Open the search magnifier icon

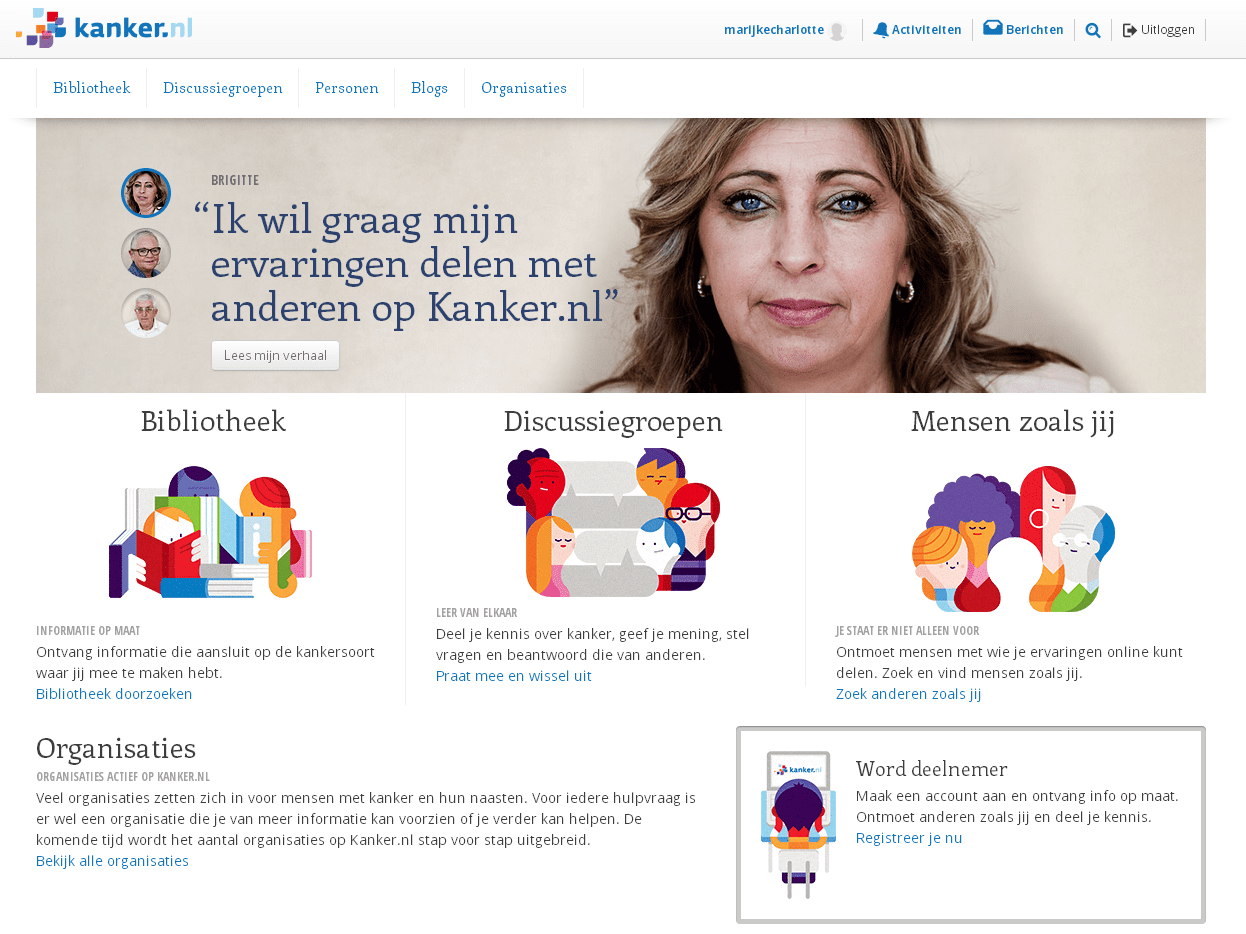pos(1093,30)
